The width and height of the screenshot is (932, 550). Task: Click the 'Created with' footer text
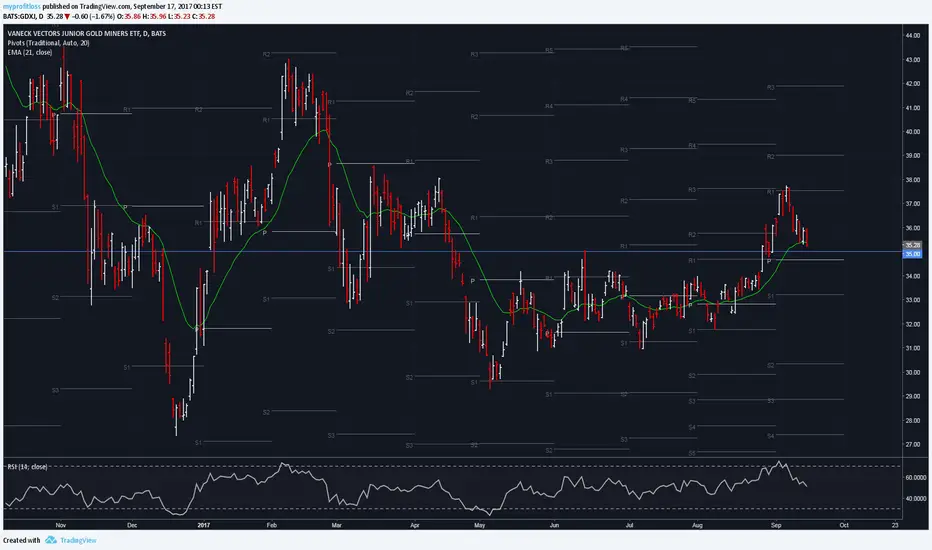pyautogui.click(x=21, y=540)
